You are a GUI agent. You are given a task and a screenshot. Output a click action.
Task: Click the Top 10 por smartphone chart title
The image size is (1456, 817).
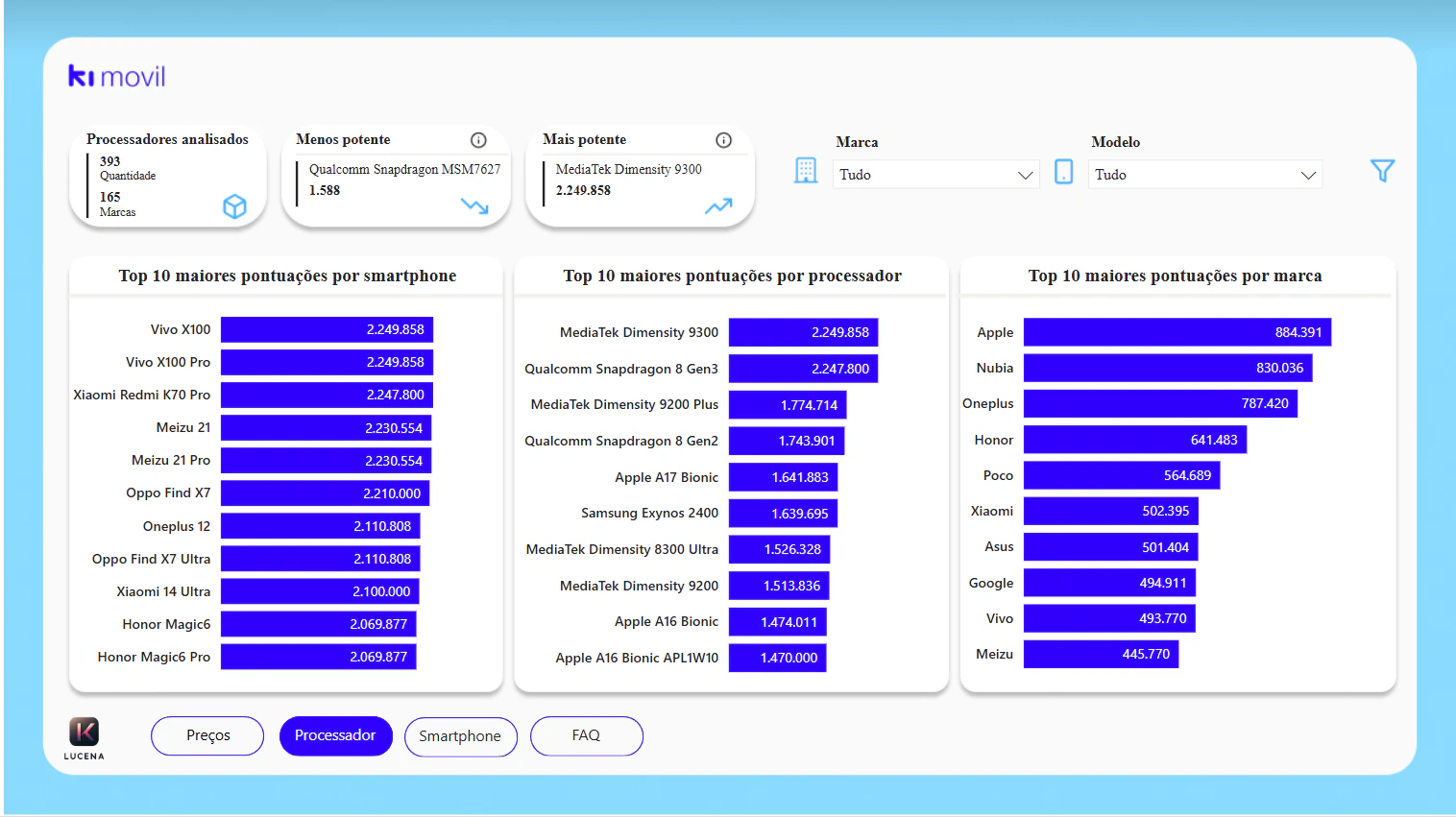point(287,276)
